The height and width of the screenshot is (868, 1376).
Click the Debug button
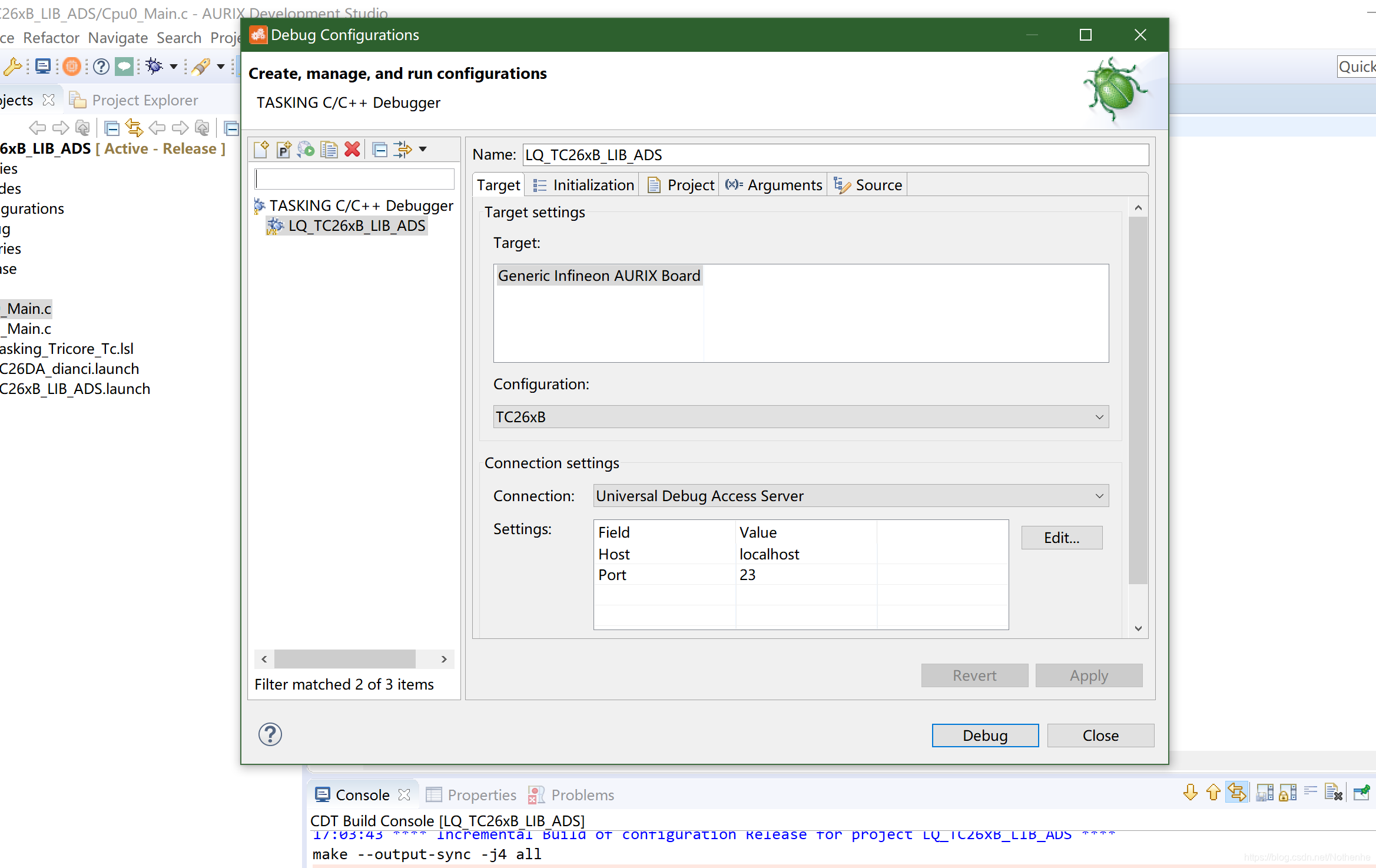(985, 736)
